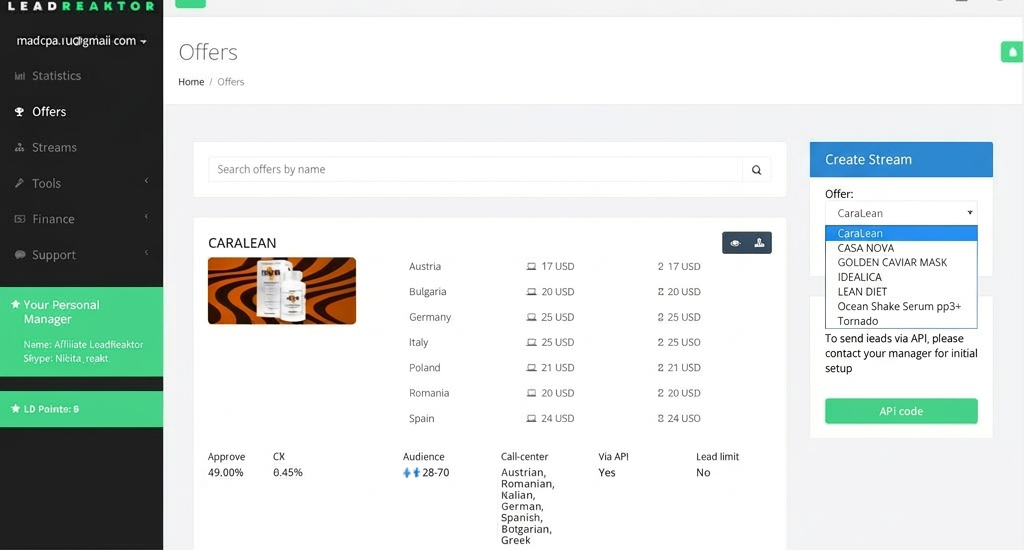Click the CARALEAN offer title
Screen dimensions: 1024x550
(x=242, y=243)
